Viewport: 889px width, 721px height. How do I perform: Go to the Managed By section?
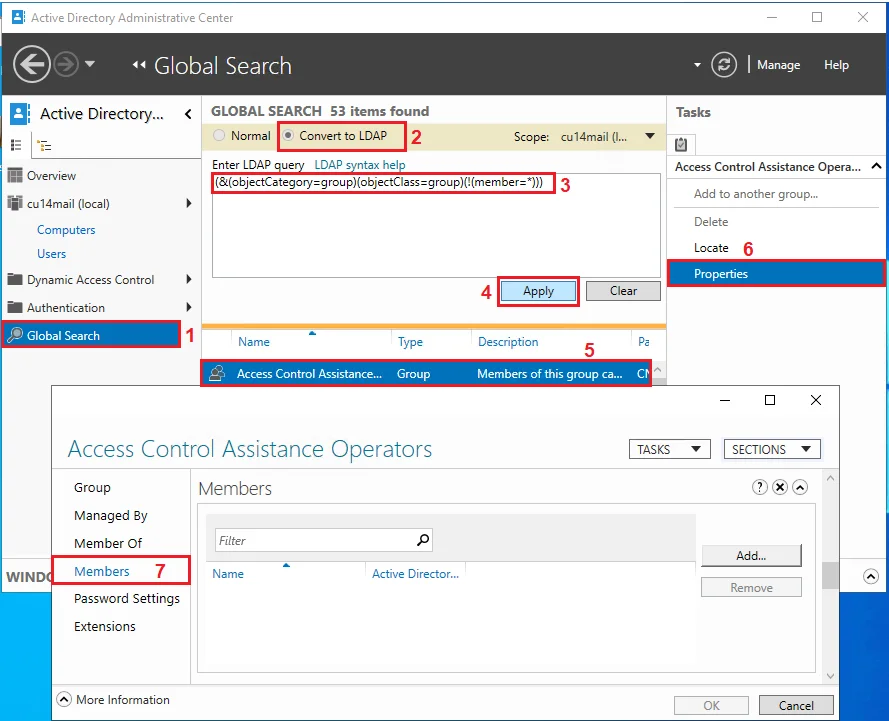(111, 515)
